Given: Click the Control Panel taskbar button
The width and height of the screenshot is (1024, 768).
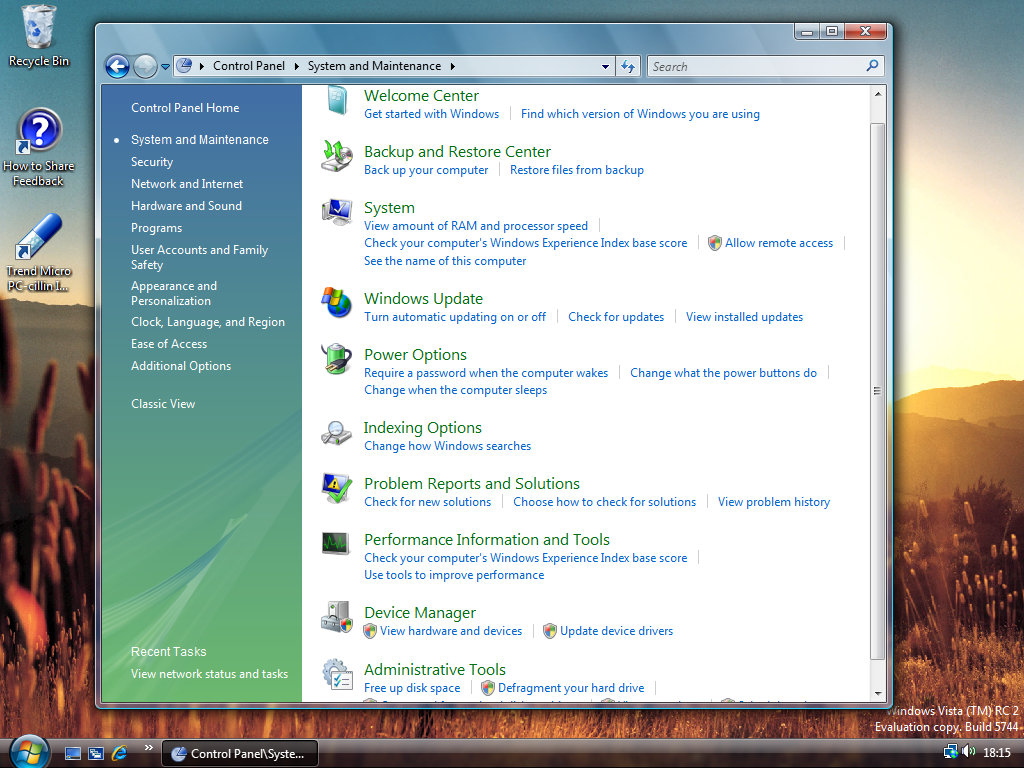Looking at the screenshot, I should pos(240,754).
